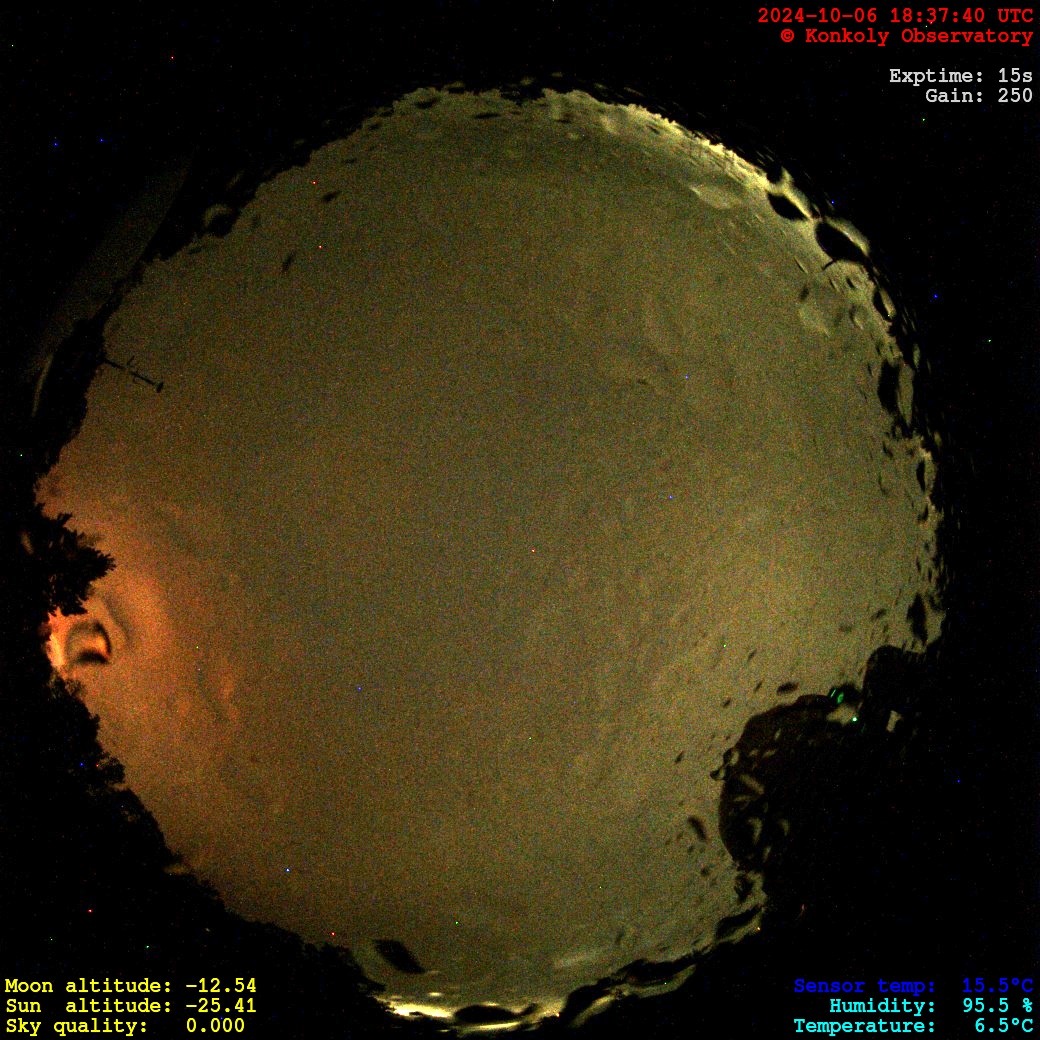This screenshot has height=1040, width=1040.
Task: Click the Exptime: 15s label
Action: click(x=960, y=76)
